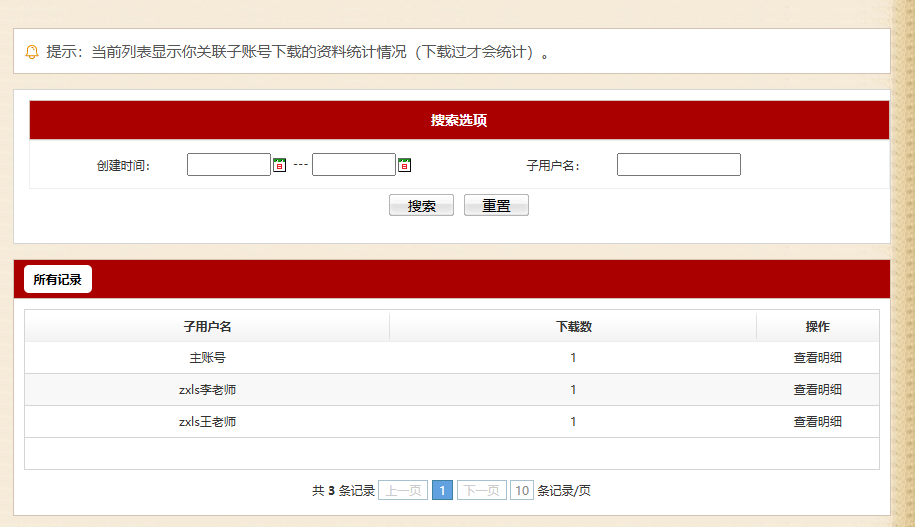Click the records-per-page box showing 10
Viewport: 915px width, 527px height.
click(522, 491)
